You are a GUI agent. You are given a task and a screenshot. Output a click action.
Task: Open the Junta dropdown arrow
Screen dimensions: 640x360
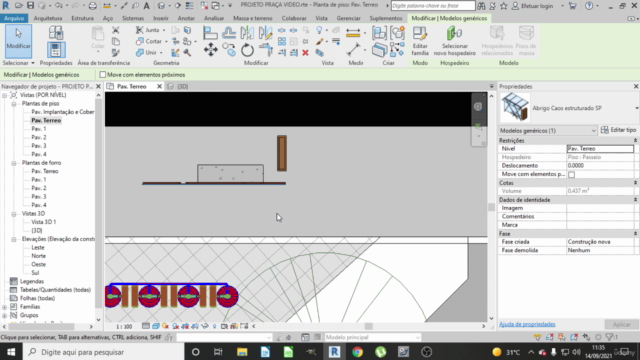click(x=164, y=30)
